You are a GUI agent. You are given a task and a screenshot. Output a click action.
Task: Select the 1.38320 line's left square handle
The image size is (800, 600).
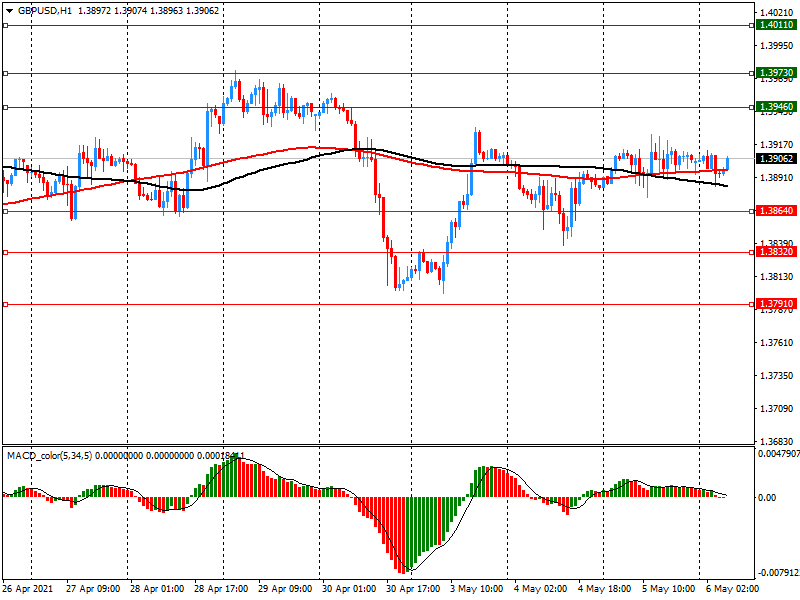[6, 252]
